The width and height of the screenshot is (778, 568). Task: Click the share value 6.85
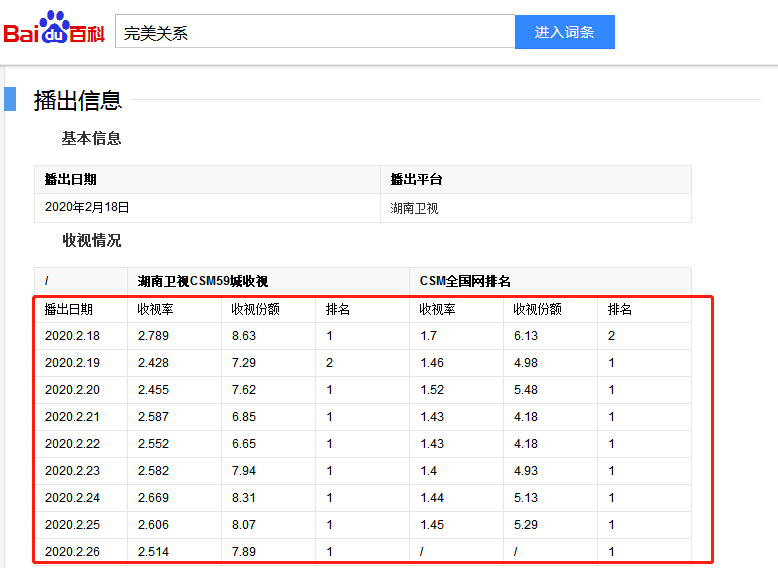244,417
